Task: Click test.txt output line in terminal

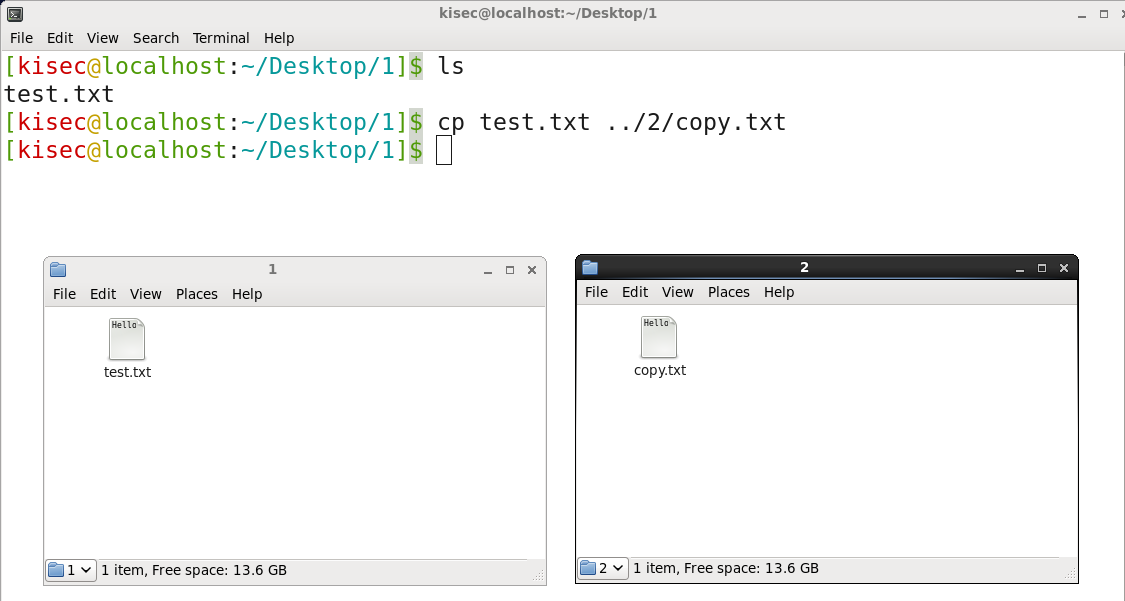Action: click(59, 94)
